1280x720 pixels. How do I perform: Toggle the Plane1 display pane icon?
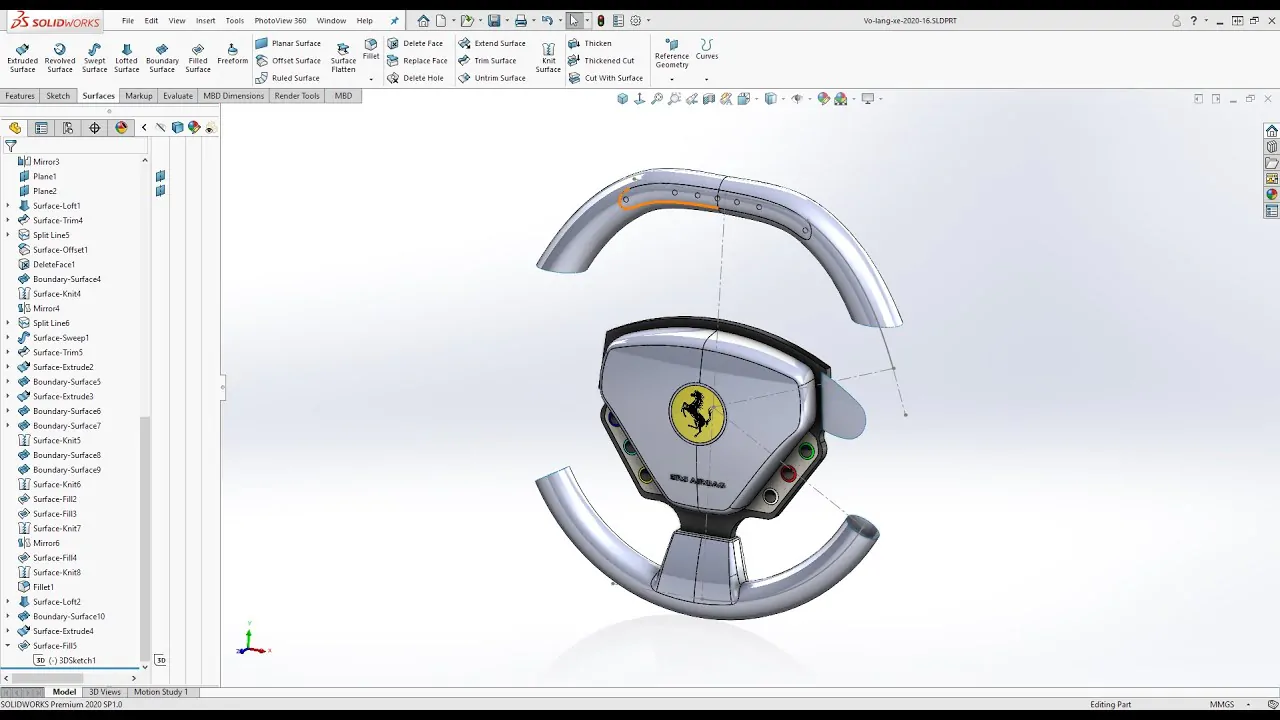pos(160,176)
